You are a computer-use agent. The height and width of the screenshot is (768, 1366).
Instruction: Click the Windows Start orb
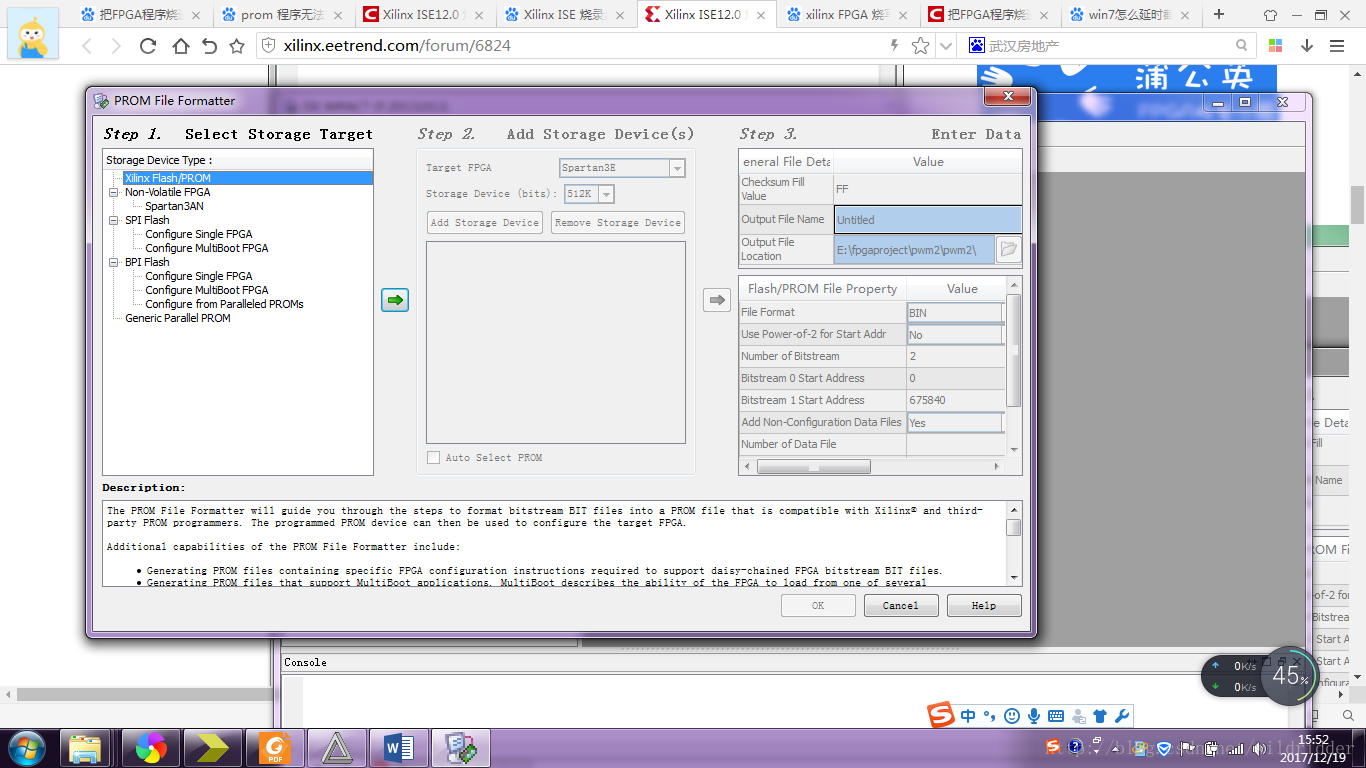[26, 747]
